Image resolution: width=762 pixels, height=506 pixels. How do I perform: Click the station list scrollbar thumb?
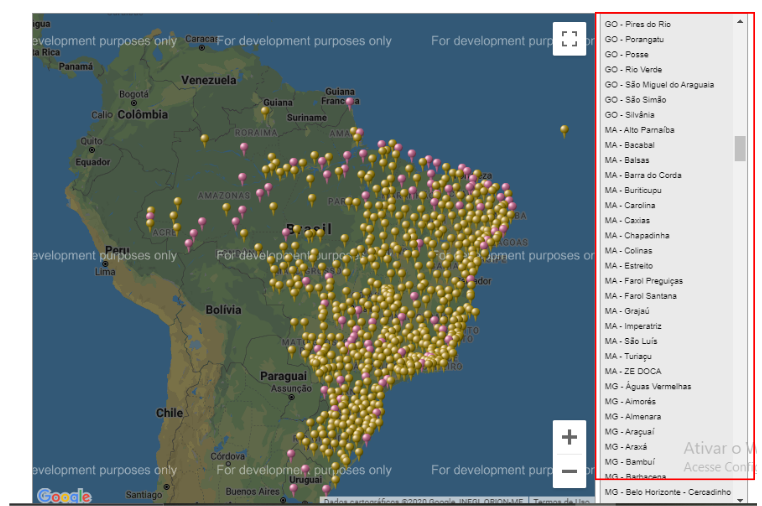[x=740, y=148]
